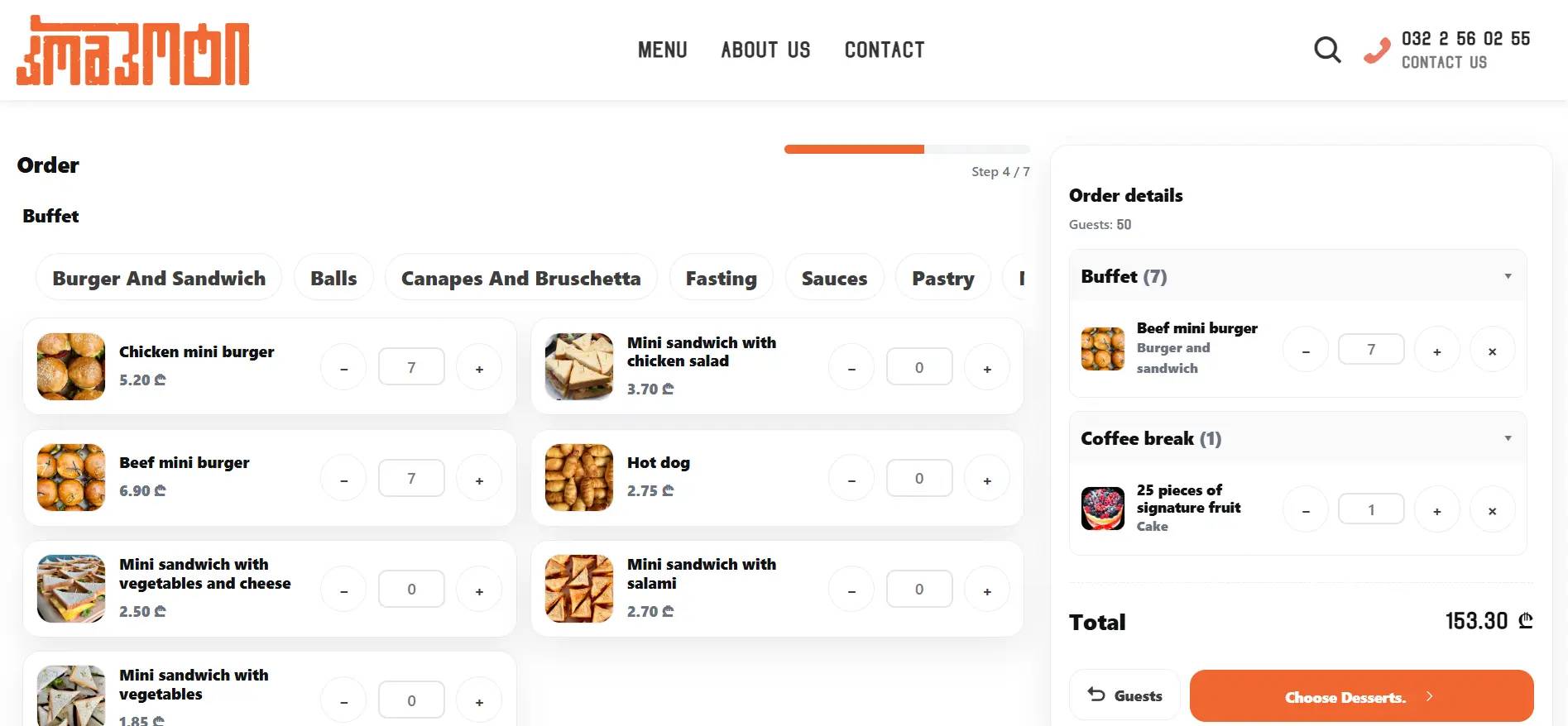Screen dimensions: 1568x726
Task: Click the phone icon next to Contact Us
Action: [1376, 50]
